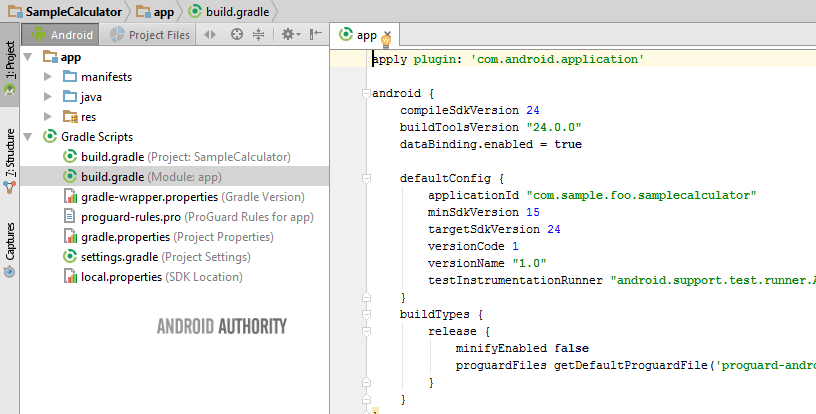Viewport: 816px width, 414px height.
Task: Click the build.gradle breadcrumb
Action: pos(230,11)
